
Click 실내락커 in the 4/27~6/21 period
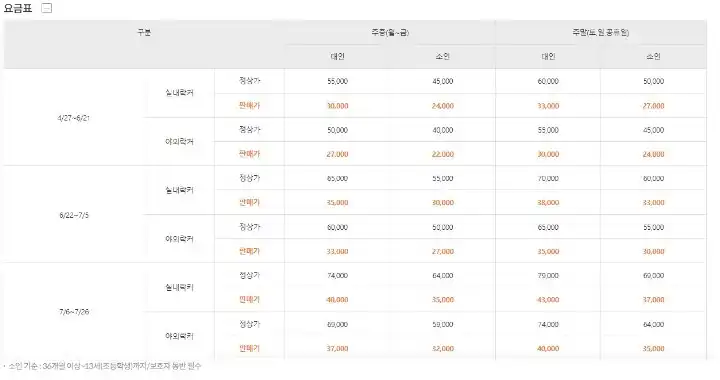(x=180, y=93)
